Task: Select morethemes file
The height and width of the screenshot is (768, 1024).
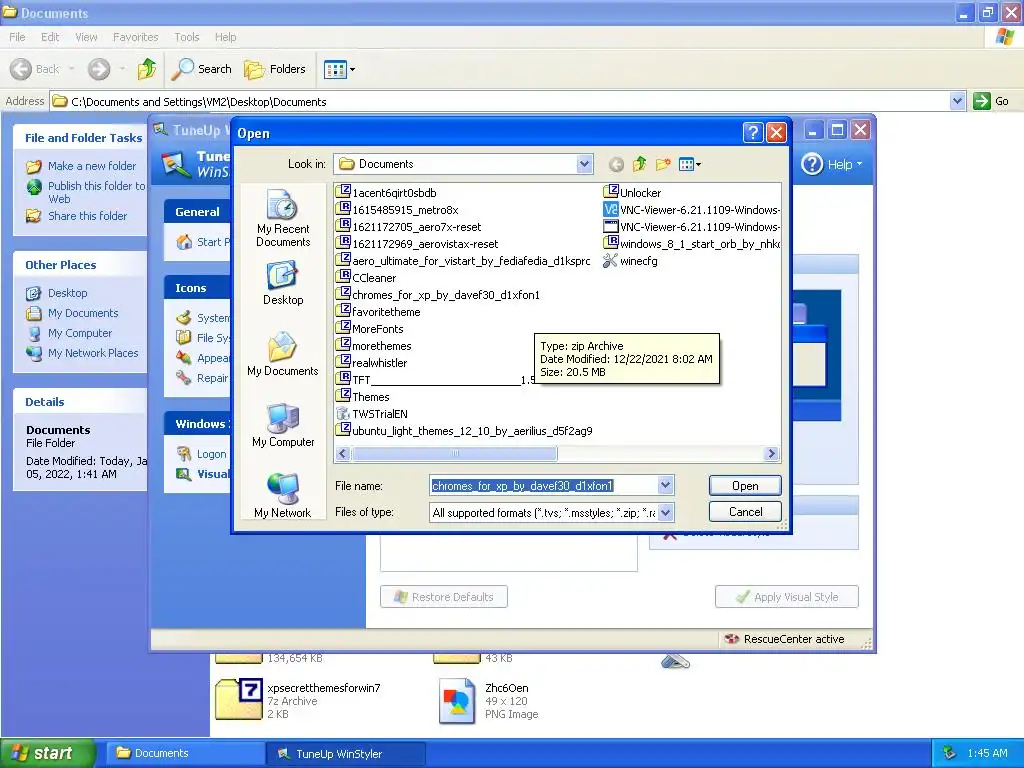Action: (x=374, y=345)
